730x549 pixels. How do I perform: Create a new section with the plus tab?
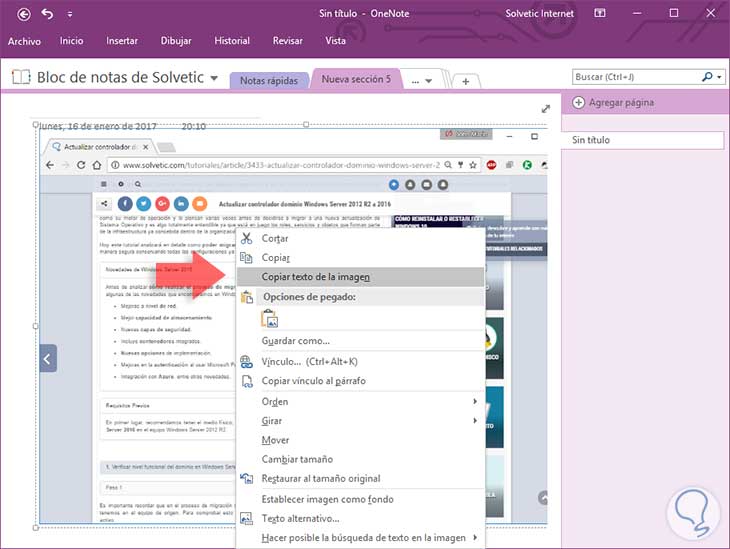466,81
